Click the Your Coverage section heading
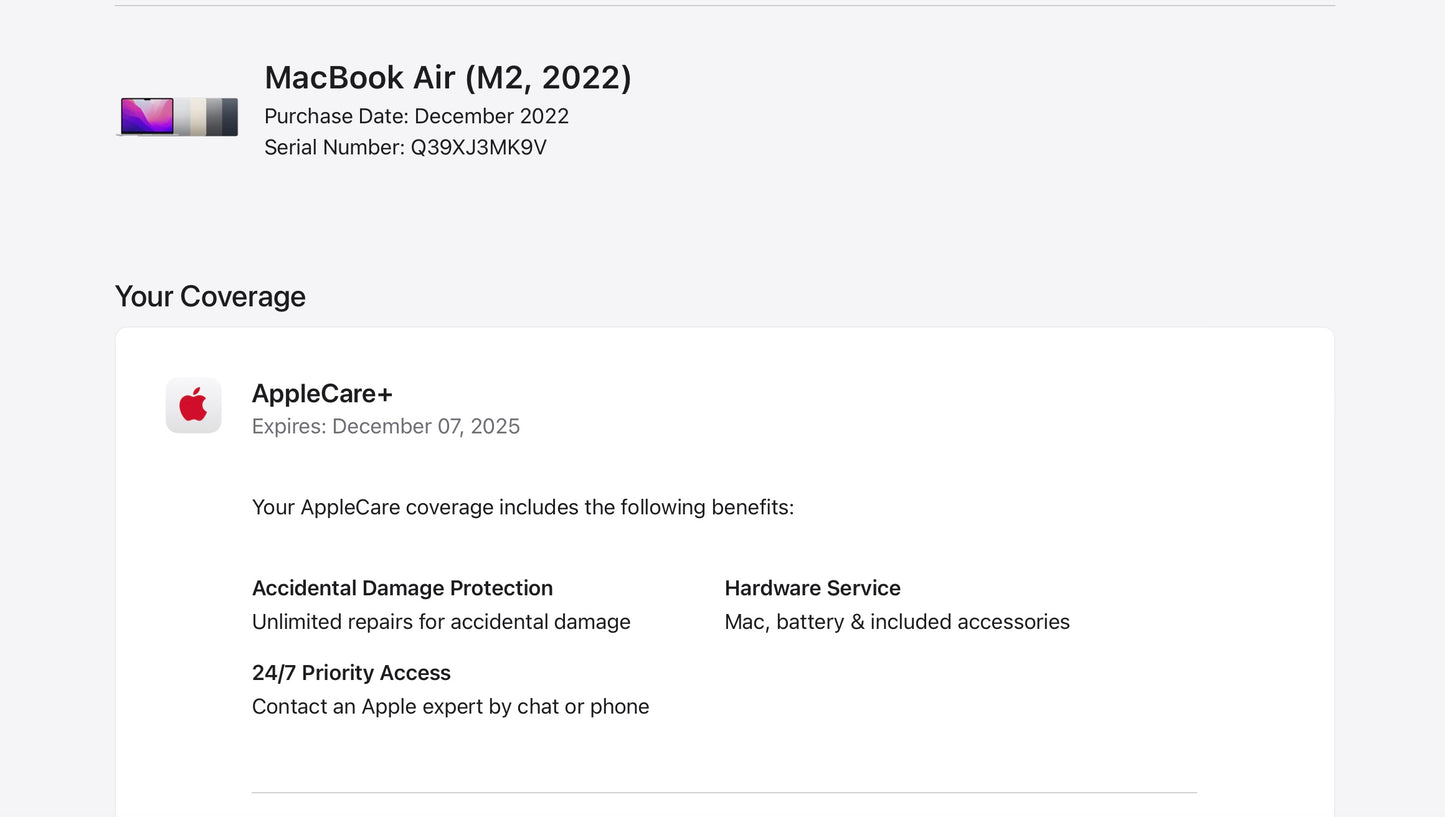Image resolution: width=1445 pixels, height=817 pixels. 210,296
